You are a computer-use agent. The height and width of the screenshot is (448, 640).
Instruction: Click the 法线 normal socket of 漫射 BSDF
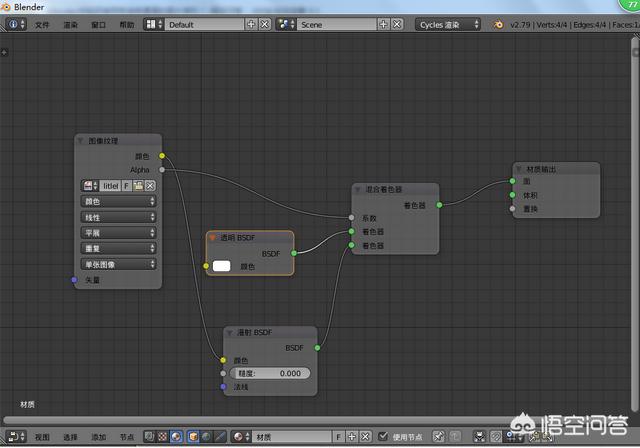[x=223, y=386]
